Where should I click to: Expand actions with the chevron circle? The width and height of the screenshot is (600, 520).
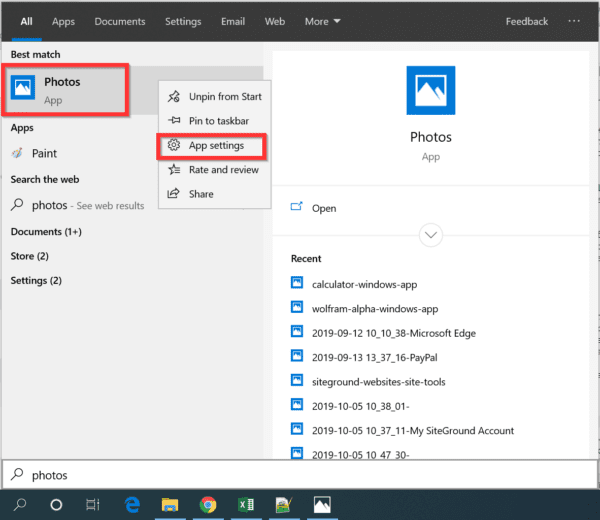pos(431,235)
